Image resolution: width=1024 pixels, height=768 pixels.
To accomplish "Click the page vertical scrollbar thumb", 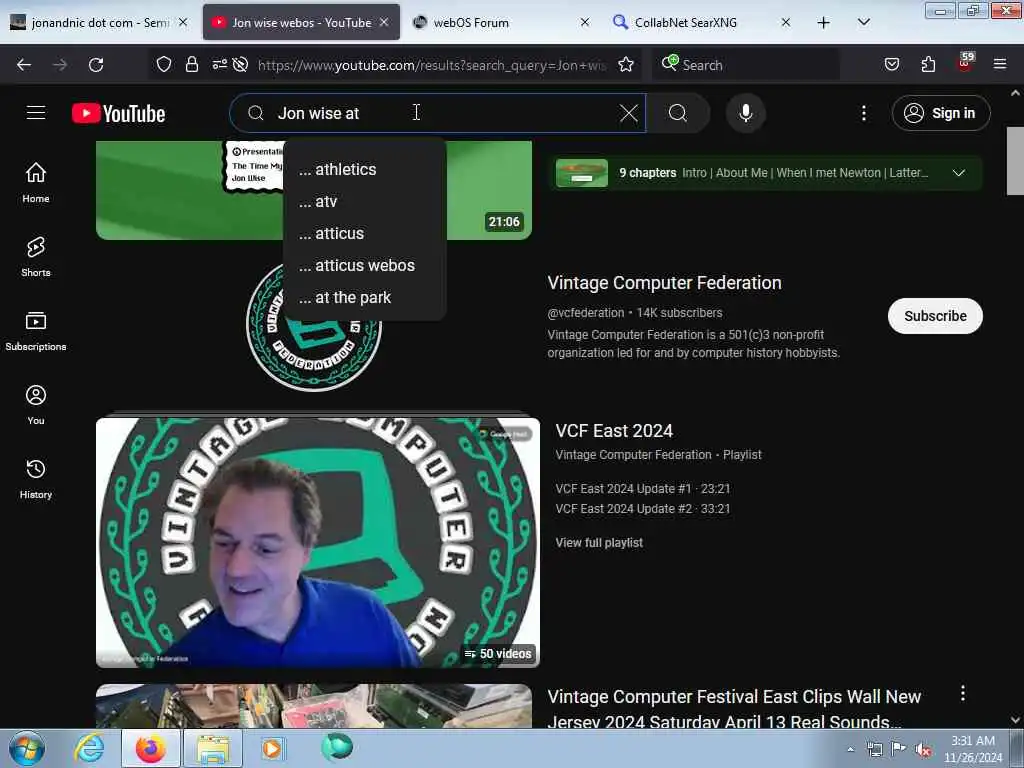I will pos(1015,161).
